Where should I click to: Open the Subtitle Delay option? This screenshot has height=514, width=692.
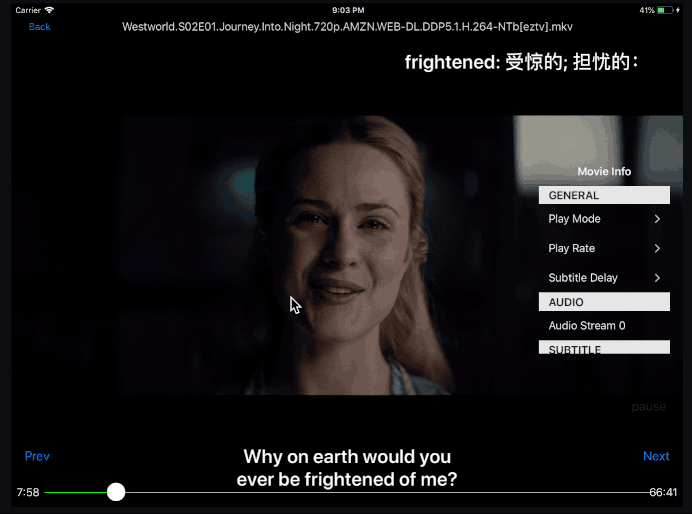[x=604, y=278]
